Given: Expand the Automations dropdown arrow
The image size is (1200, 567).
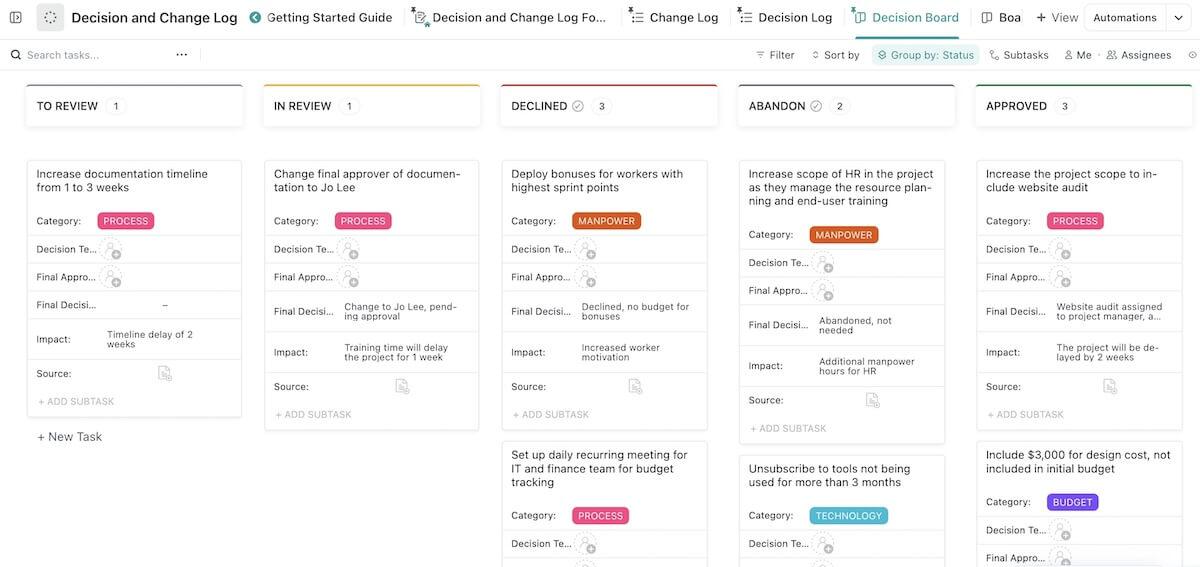Looking at the screenshot, I should [1178, 17].
